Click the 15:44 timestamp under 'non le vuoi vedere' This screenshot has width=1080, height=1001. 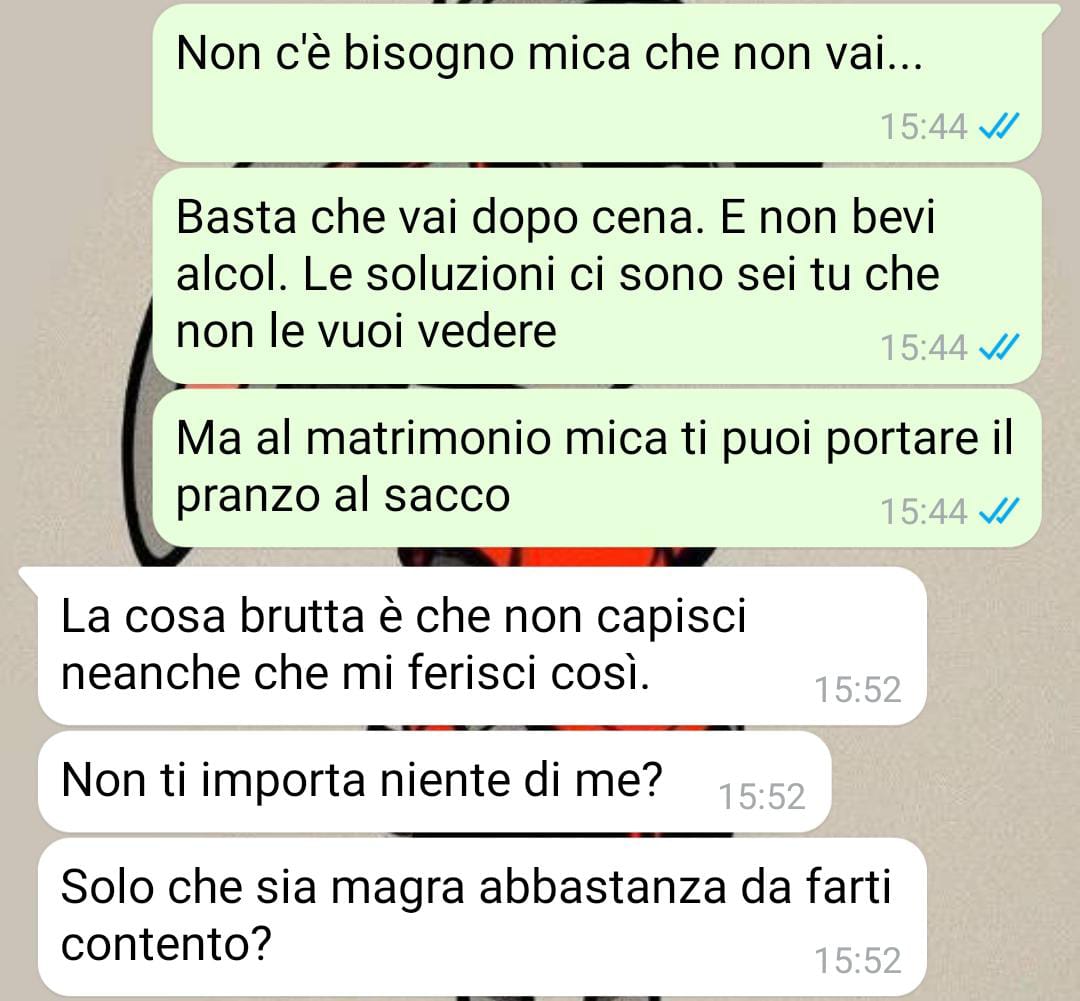click(924, 347)
